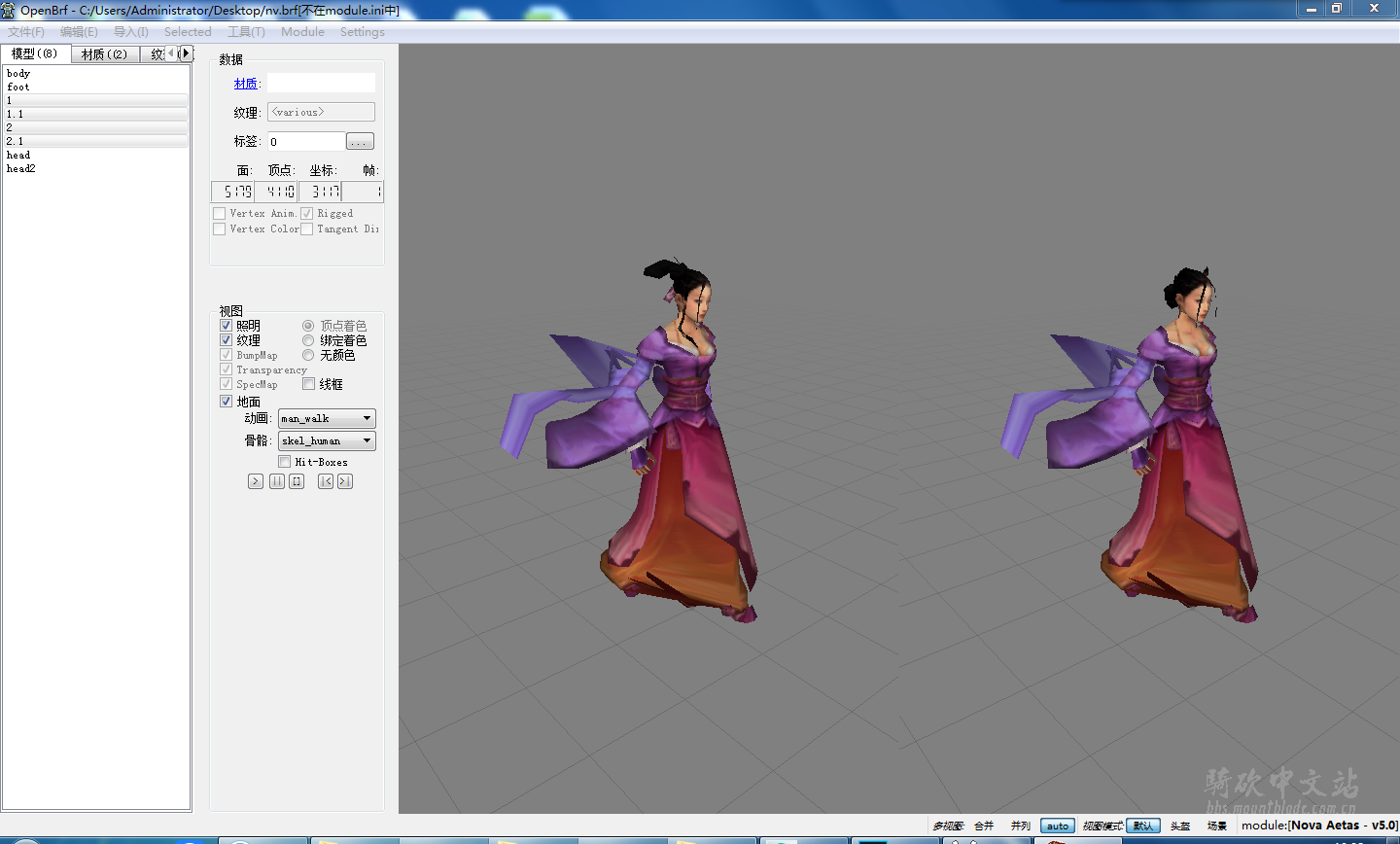Toggle the Transparency checkbox
Image resolution: width=1400 pixels, height=844 pixels.
click(226, 369)
